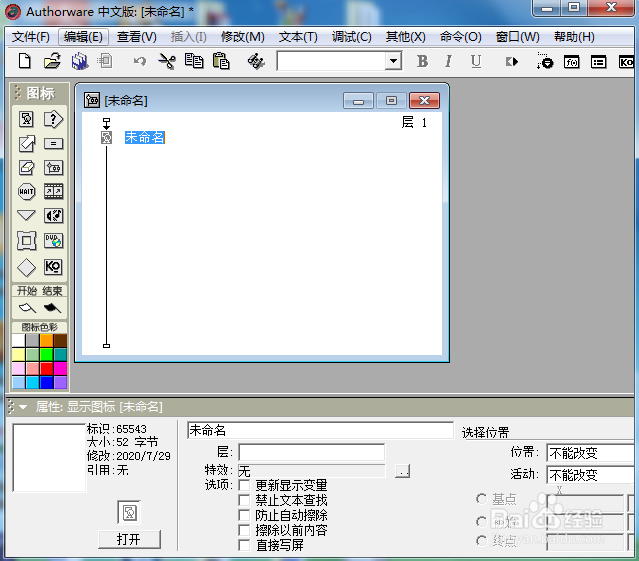Click the Copy toolbar icon
The width and height of the screenshot is (639, 561).
point(194,62)
